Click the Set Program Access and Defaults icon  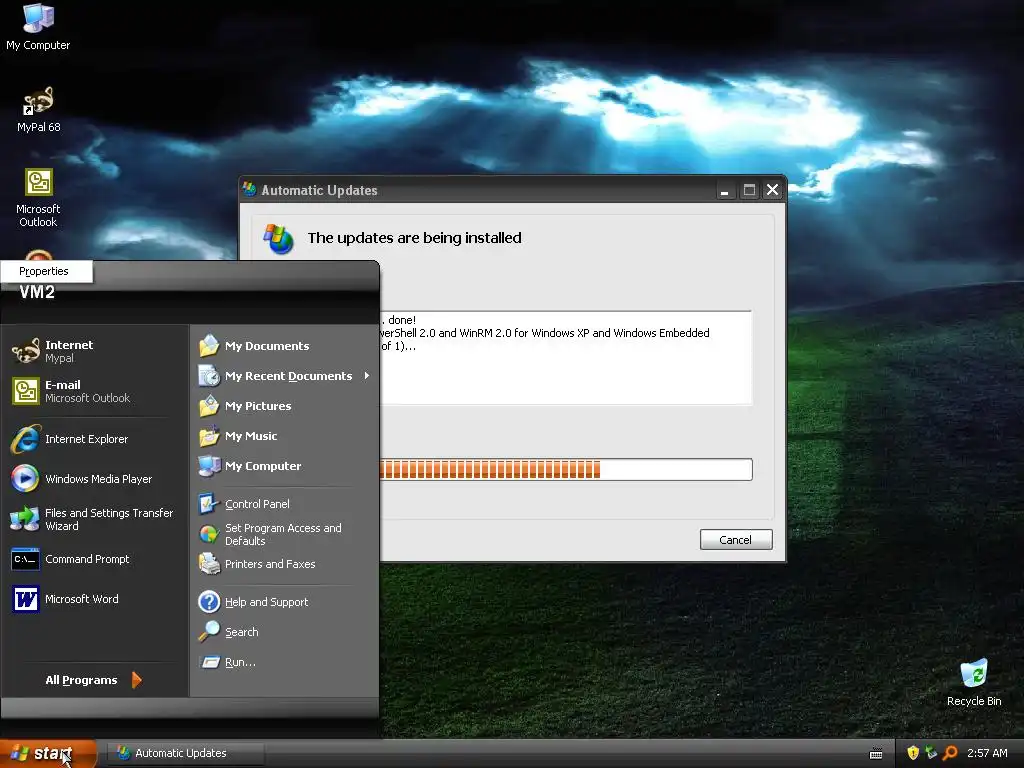tap(209, 534)
